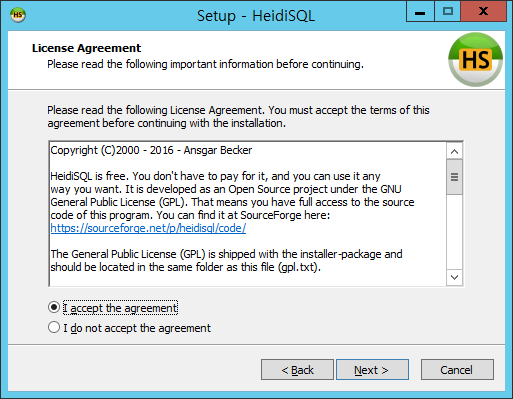Cancel the HeidiSQL setup
This screenshot has width=513, height=399.
click(457, 370)
